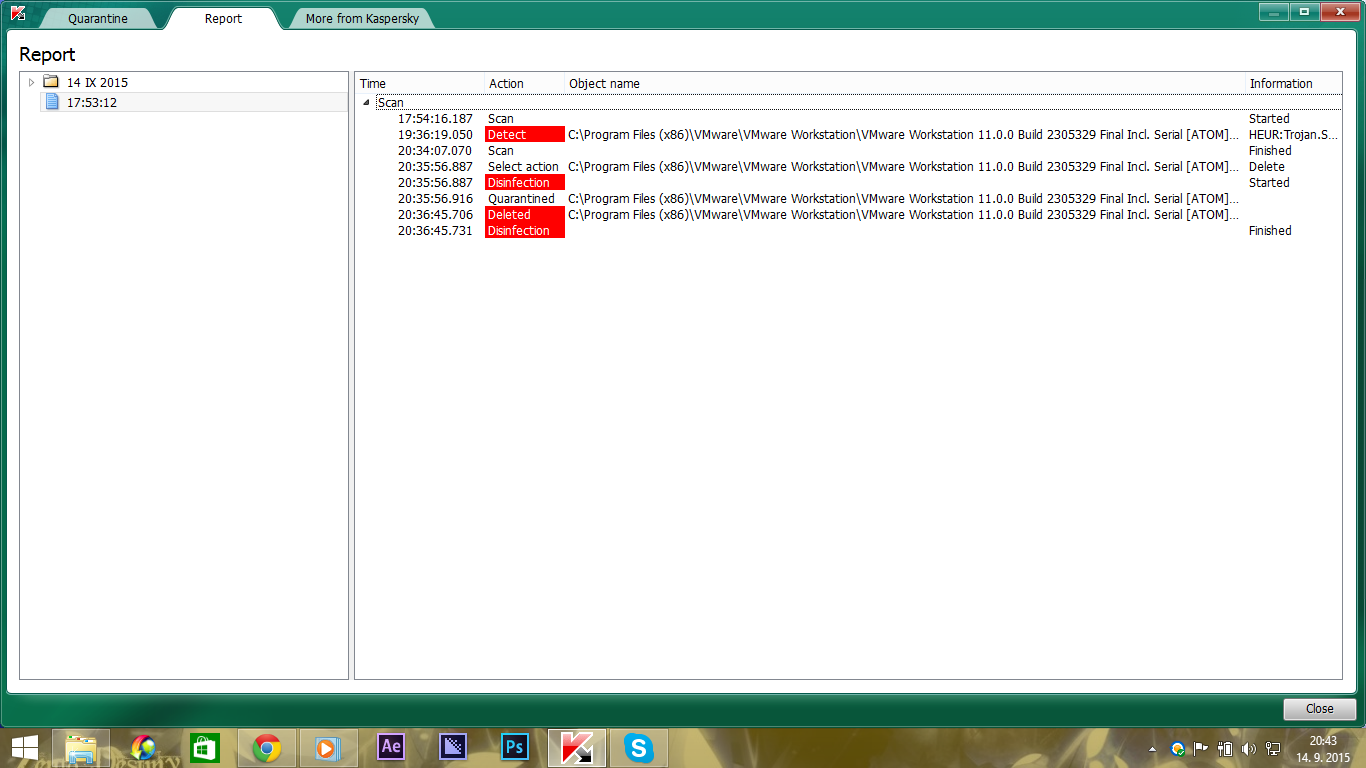1366x768 pixels.
Task: Click Finished info in 20:36:45.731 row
Action: (1270, 231)
